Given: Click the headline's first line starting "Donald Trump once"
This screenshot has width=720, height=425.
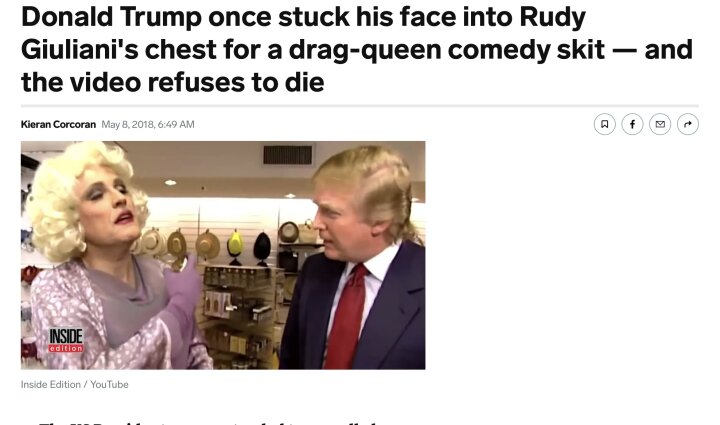Looking at the screenshot, I should pos(303,17).
